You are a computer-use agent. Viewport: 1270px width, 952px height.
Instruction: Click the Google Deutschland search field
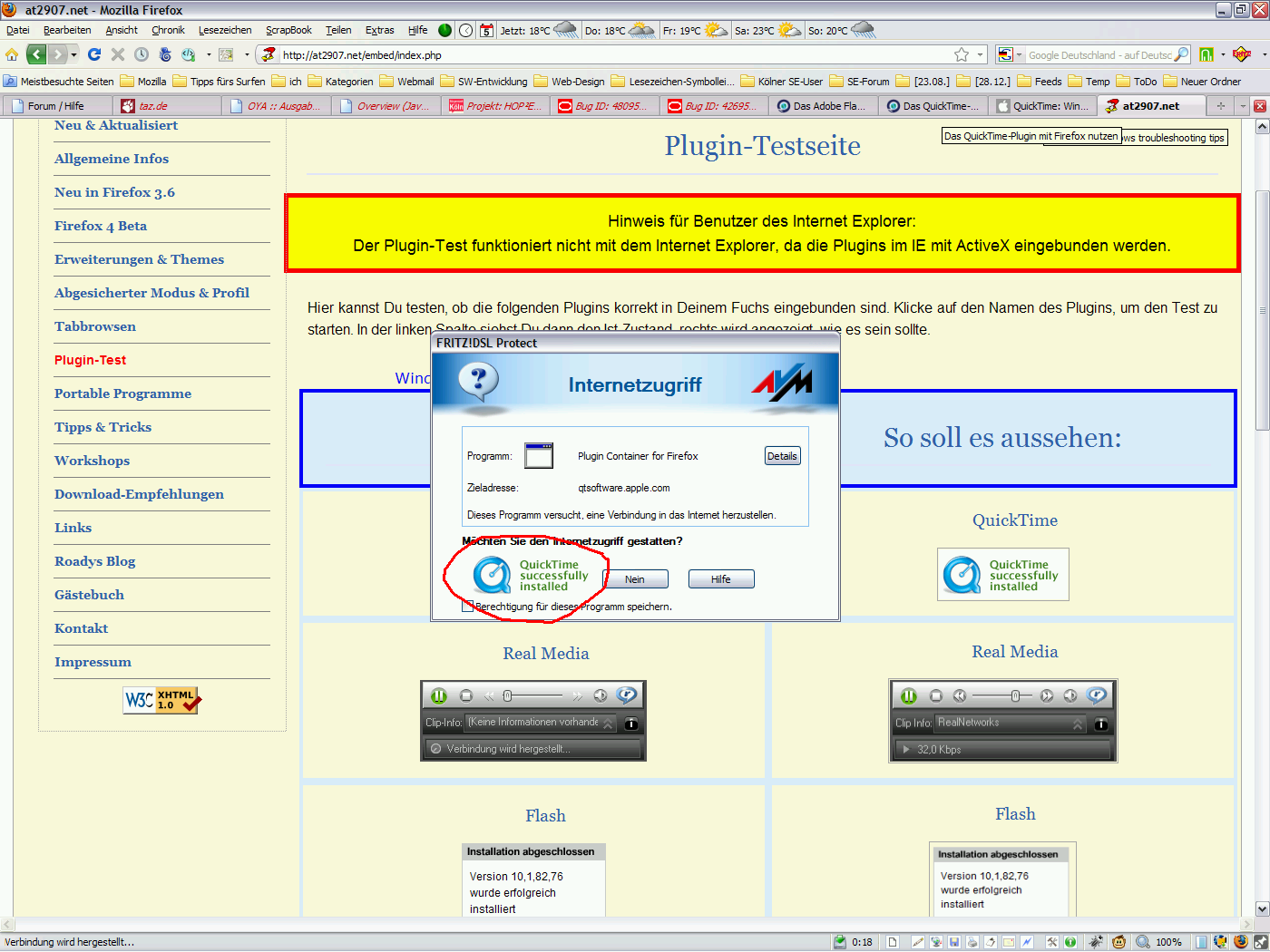tap(1099, 55)
